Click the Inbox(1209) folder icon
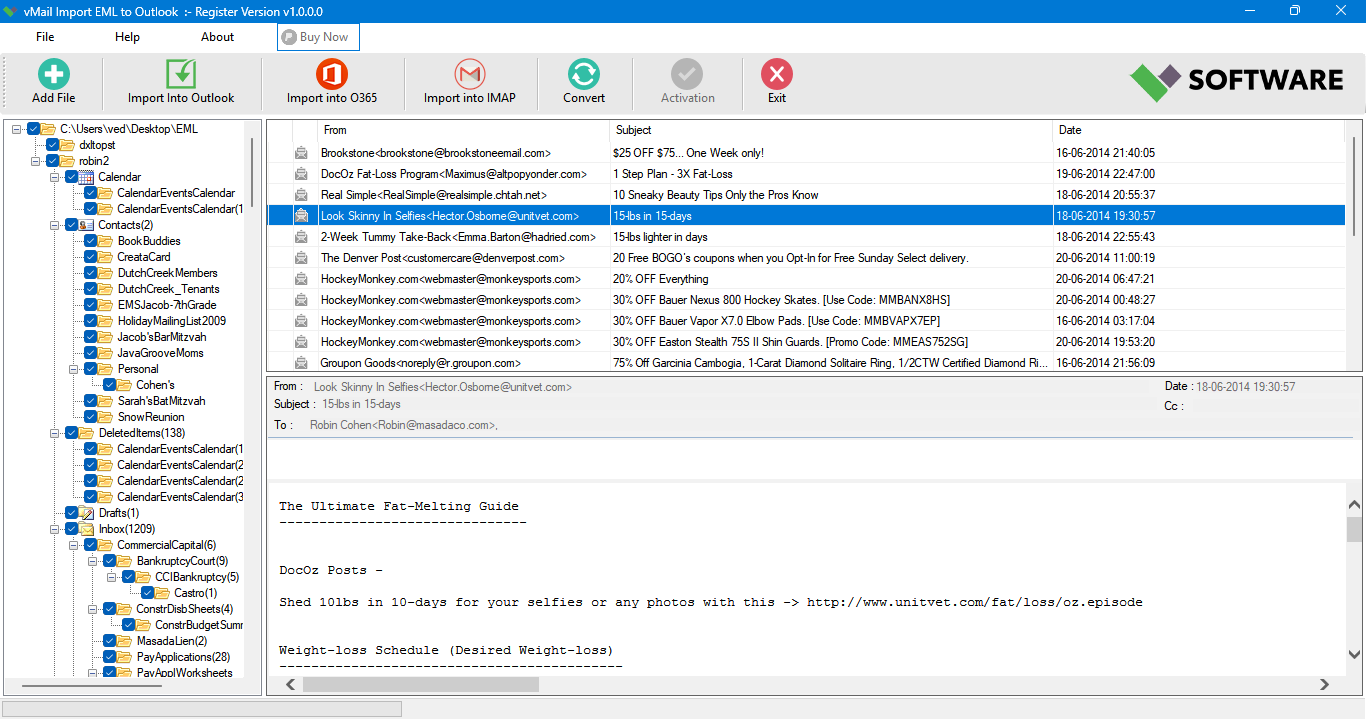This screenshot has height=720, width=1366. (86, 529)
